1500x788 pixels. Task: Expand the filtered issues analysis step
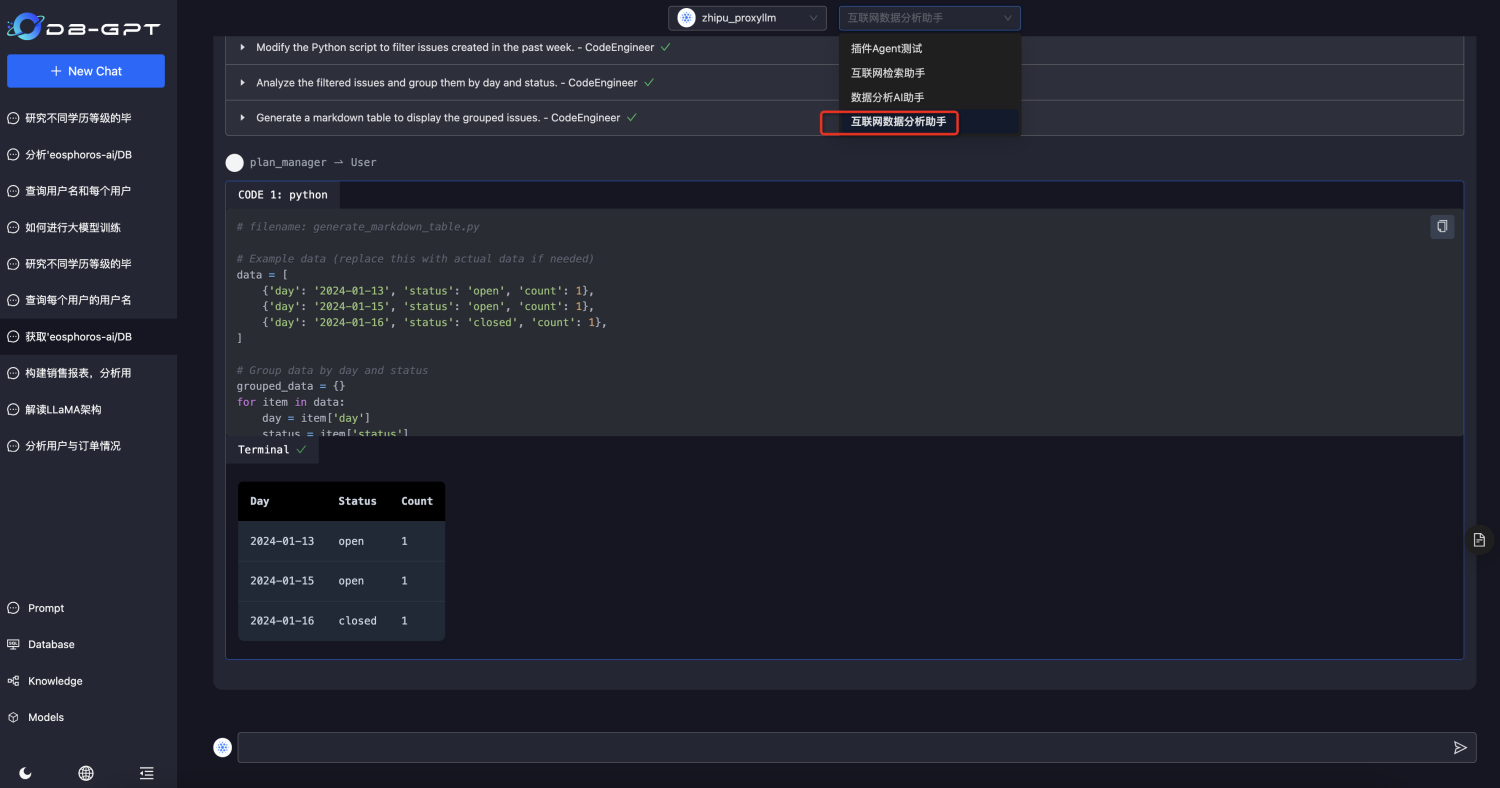coord(241,82)
